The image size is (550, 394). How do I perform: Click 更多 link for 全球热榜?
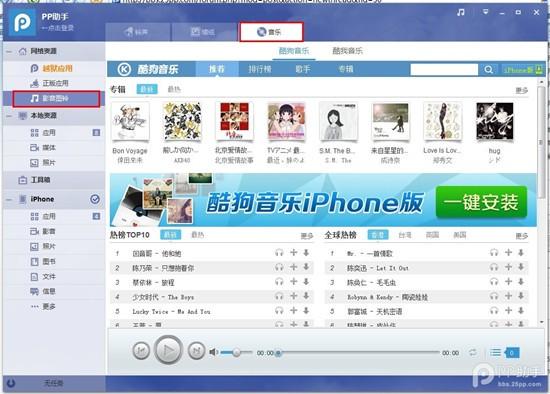coord(522,236)
